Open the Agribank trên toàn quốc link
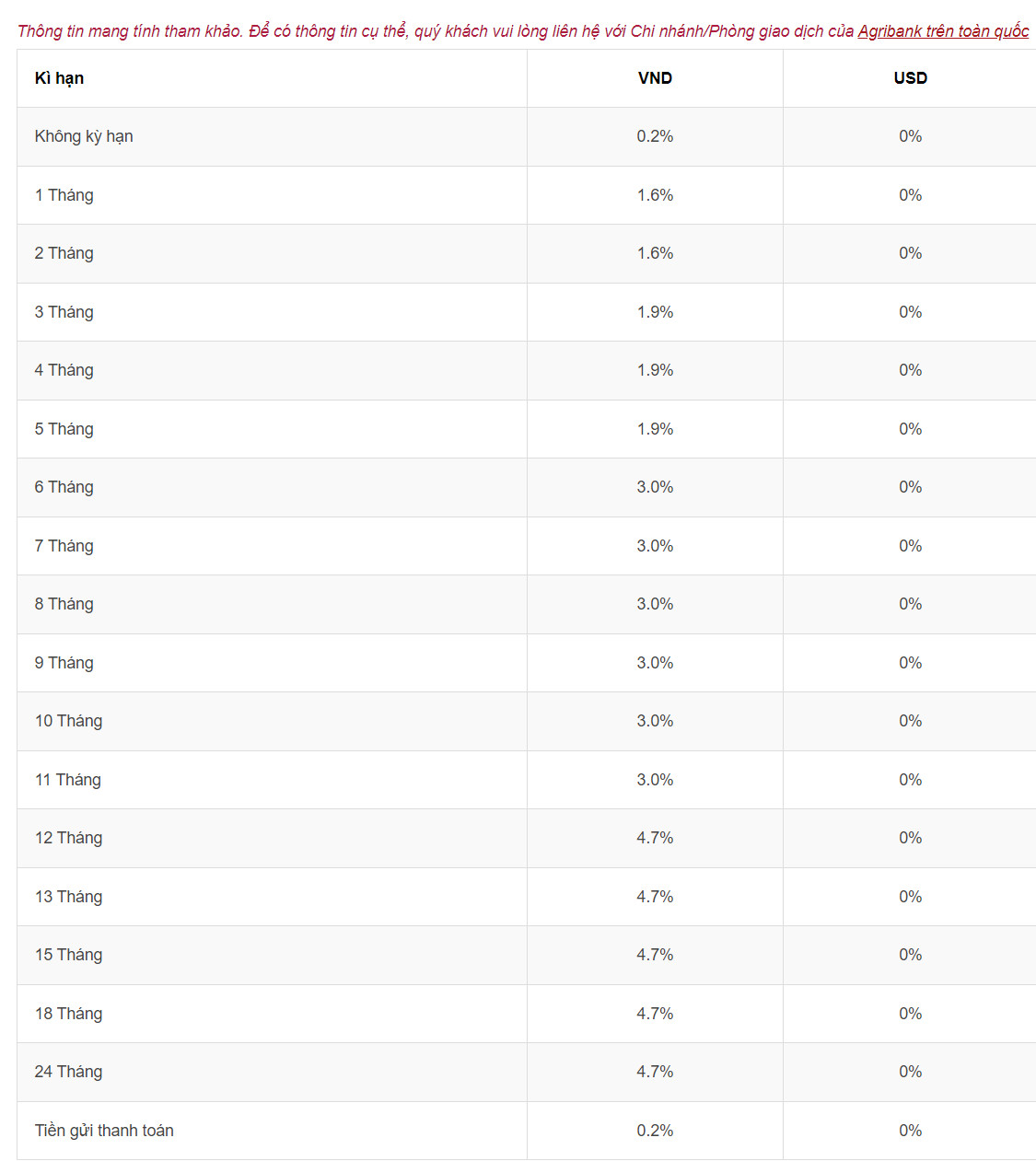1036x1161 pixels. (x=943, y=31)
